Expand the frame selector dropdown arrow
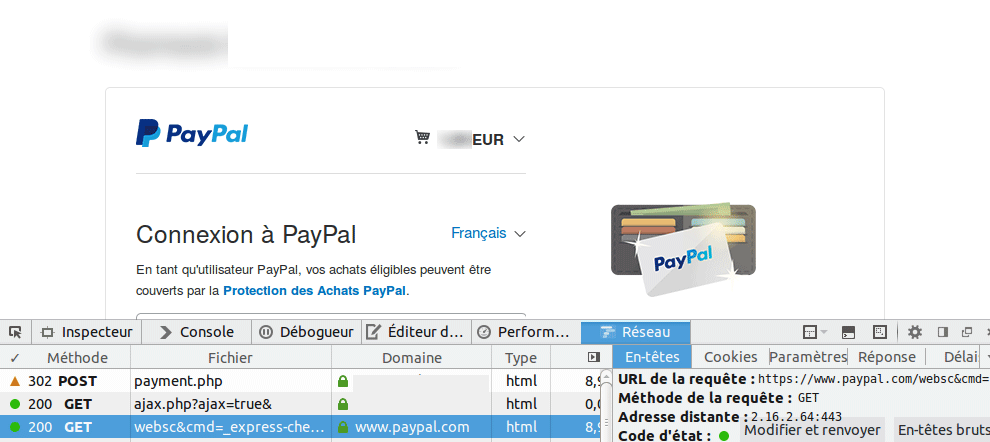This screenshot has width=990, height=442. click(x=823, y=333)
